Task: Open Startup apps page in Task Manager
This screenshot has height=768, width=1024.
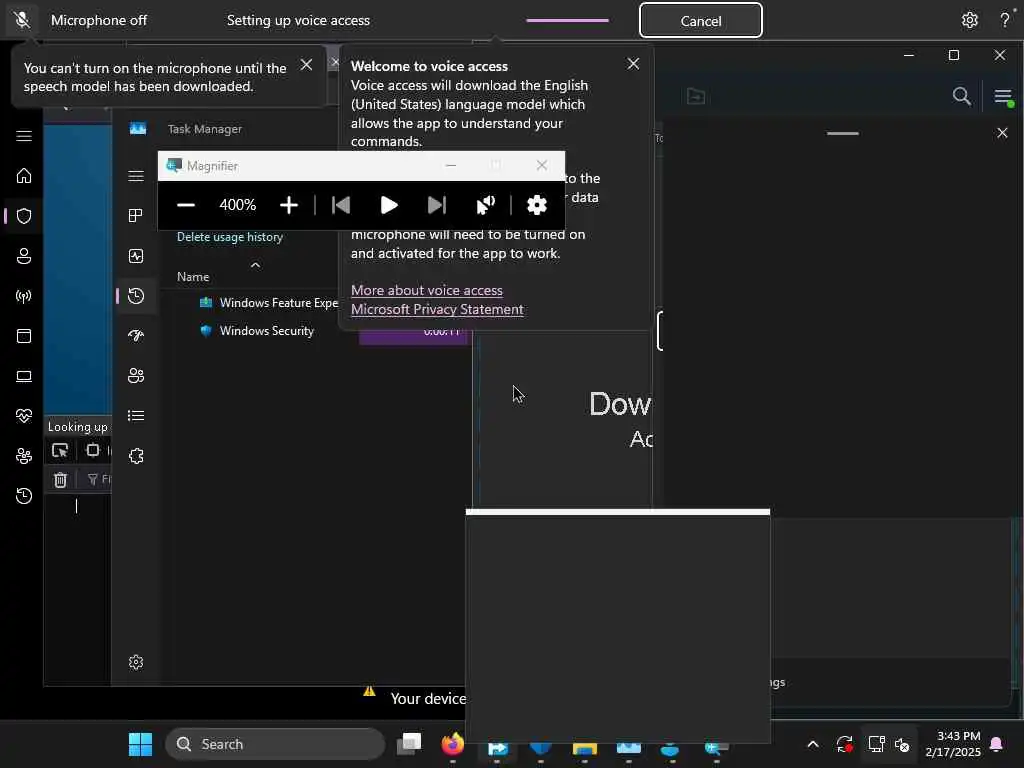Action: (x=136, y=336)
